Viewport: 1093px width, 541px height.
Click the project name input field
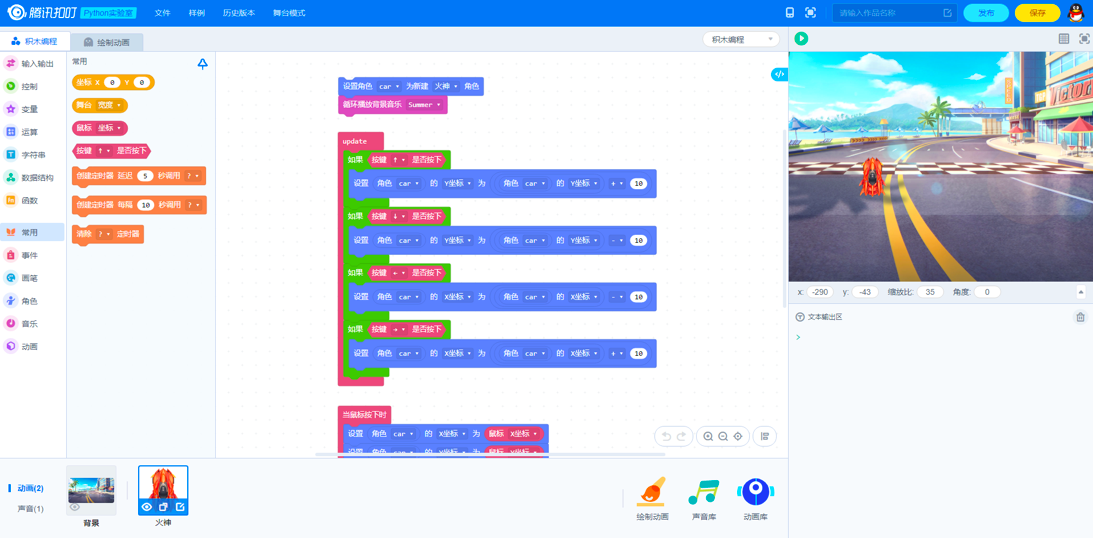888,13
